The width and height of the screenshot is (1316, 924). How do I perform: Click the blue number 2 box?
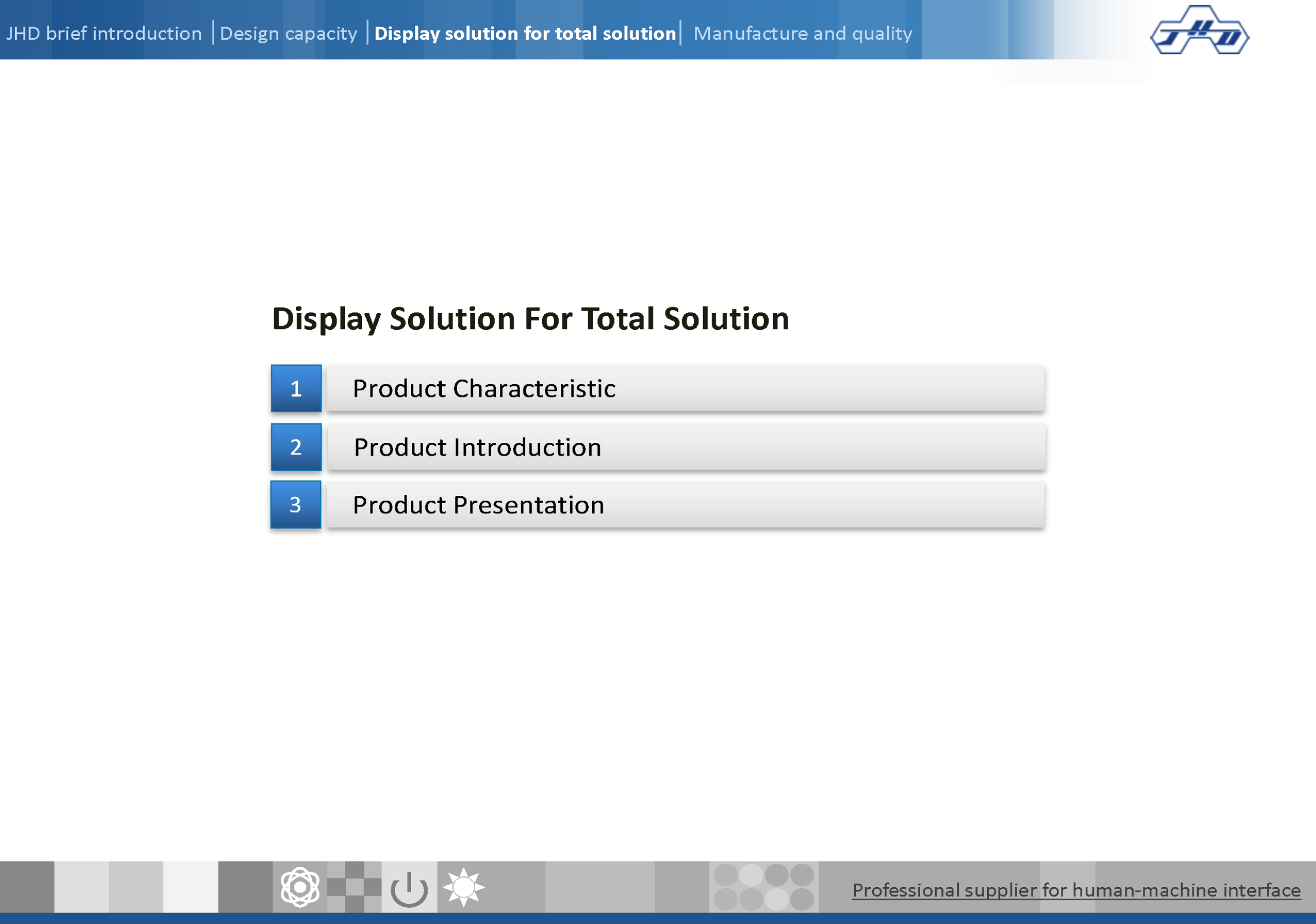click(296, 447)
